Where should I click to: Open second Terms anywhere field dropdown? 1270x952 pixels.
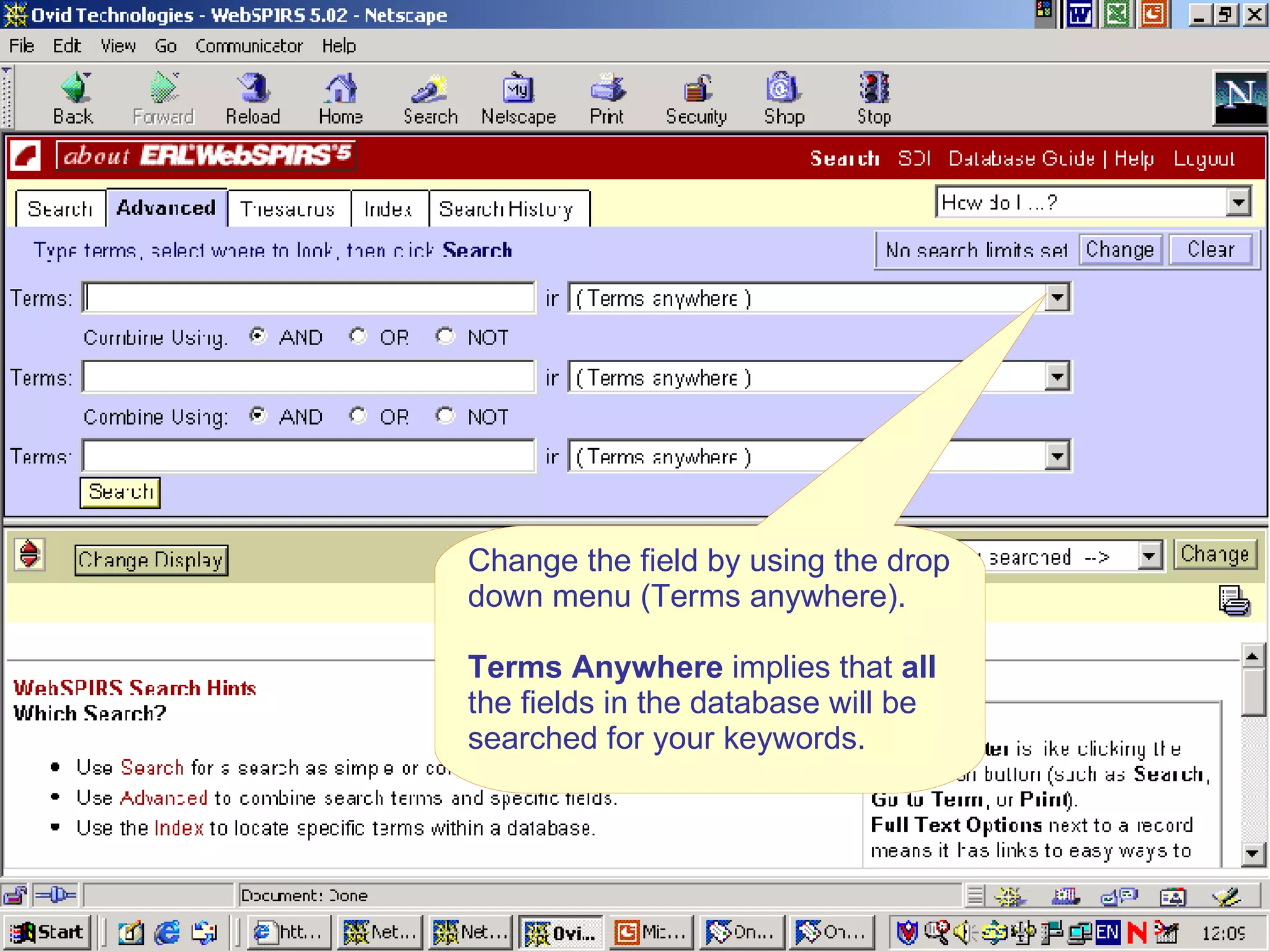[x=1057, y=377]
